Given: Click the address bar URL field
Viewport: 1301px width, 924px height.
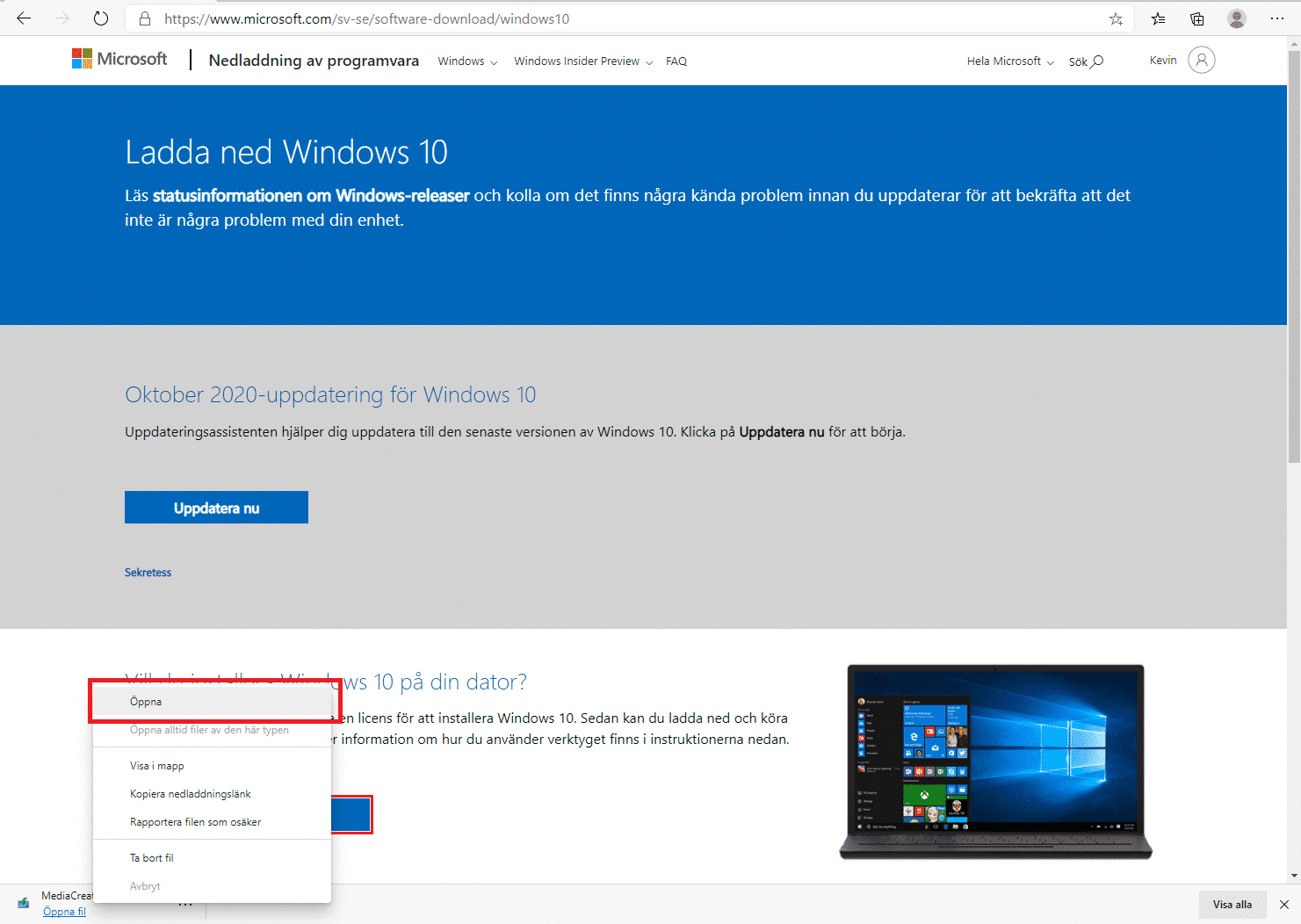Looking at the screenshot, I should point(615,18).
